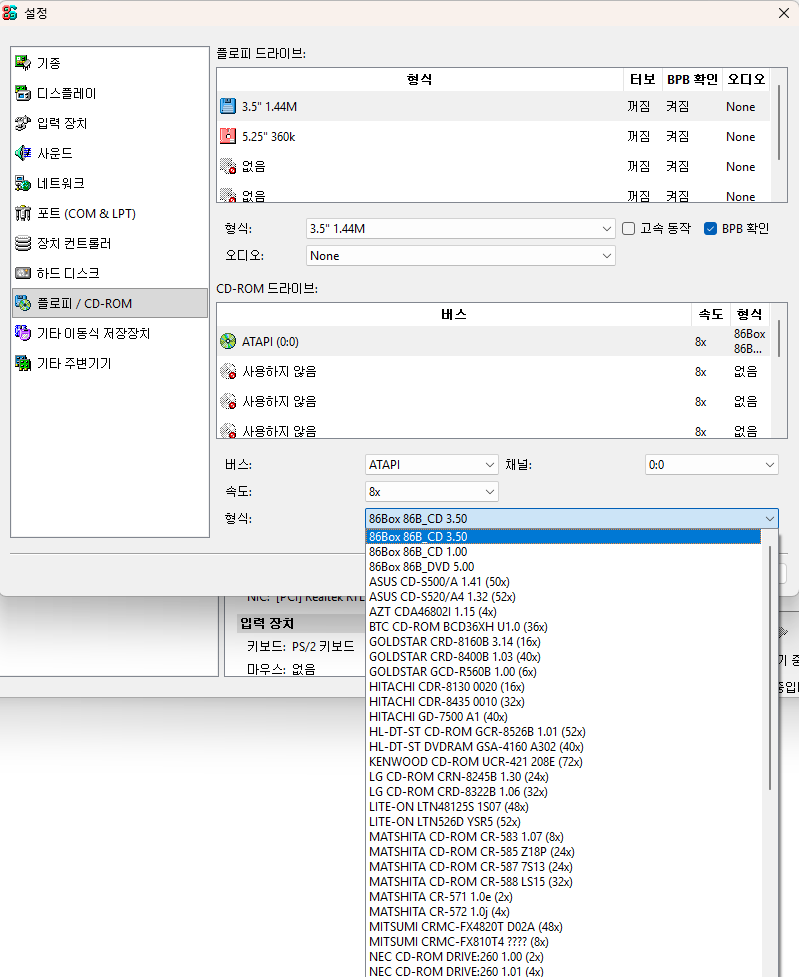Viewport: 799px width, 977px height.
Task: Open the 하드 디스크 category icon
Action: (23, 273)
